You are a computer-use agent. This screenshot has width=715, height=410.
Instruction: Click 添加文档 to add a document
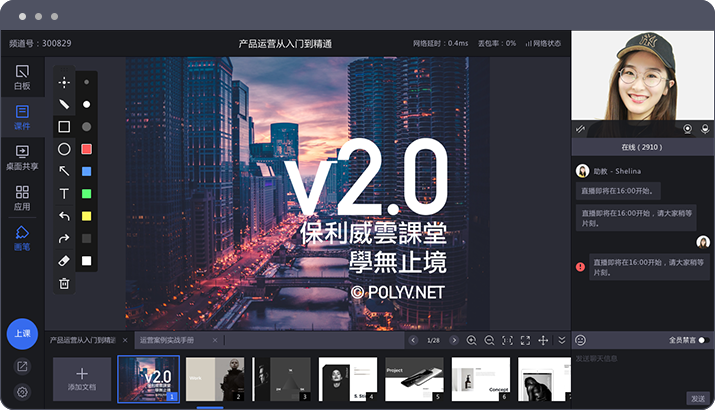(82, 379)
